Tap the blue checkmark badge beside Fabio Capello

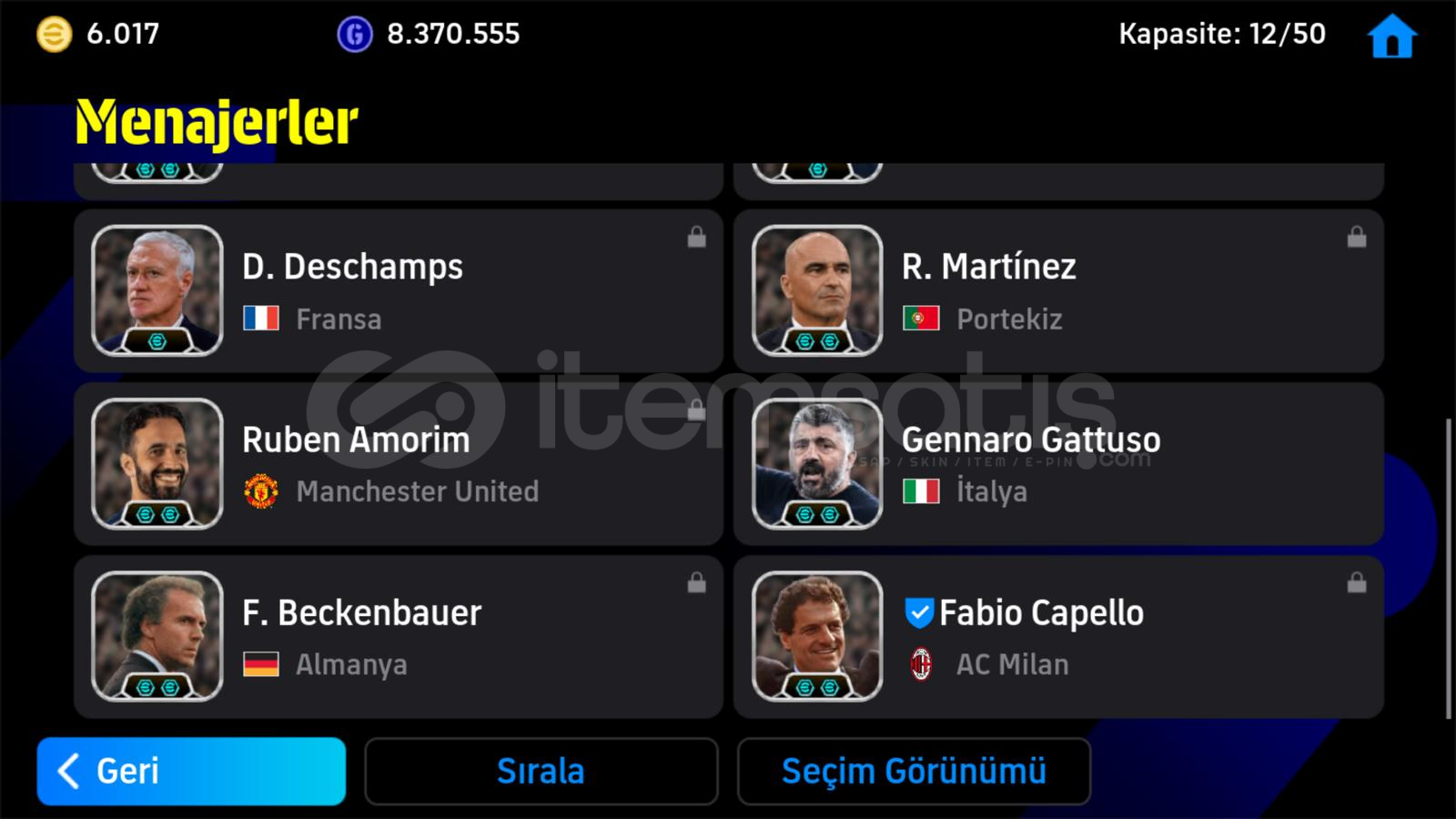coord(919,612)
